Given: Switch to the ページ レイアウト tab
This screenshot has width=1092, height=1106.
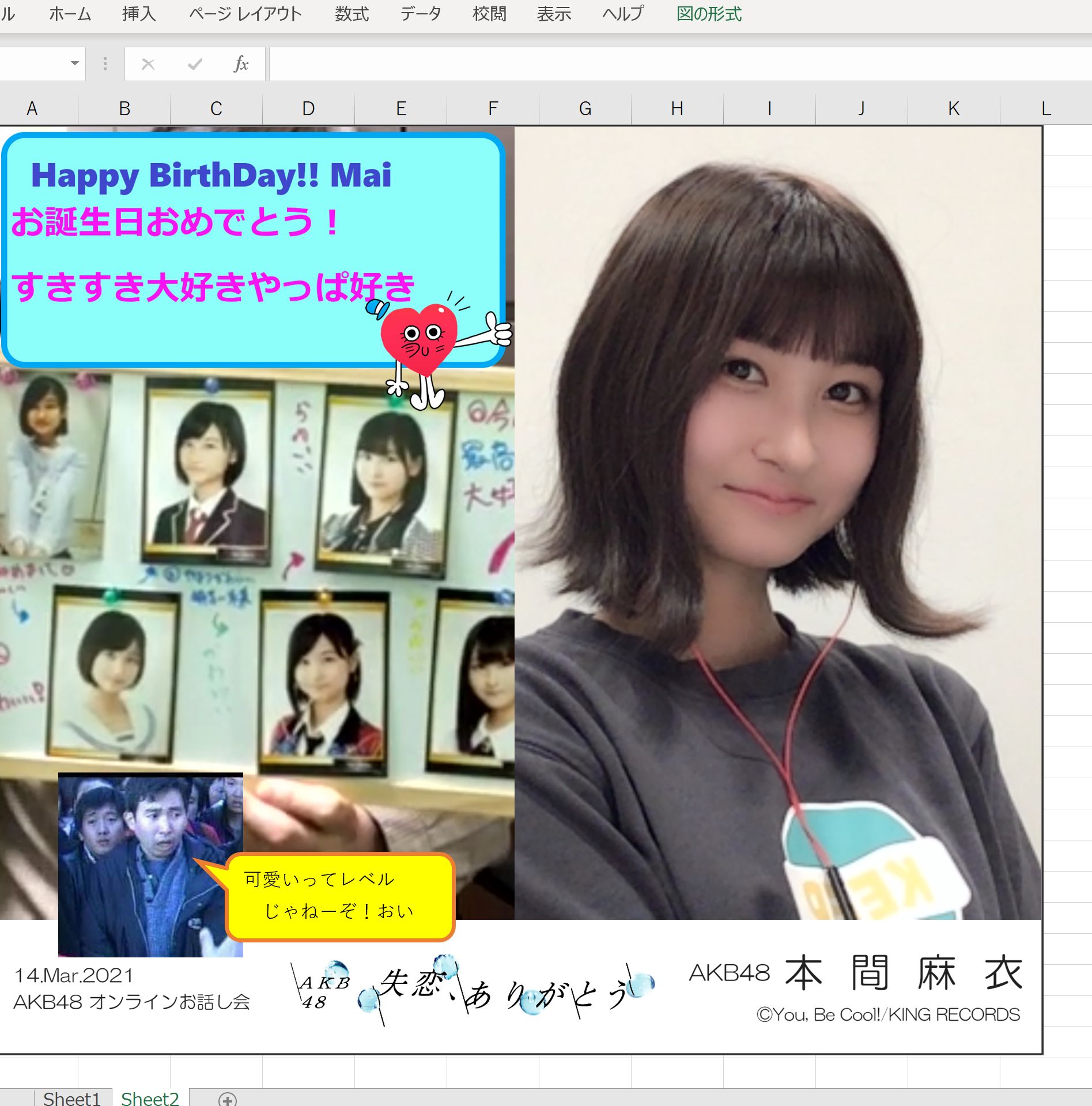Looking at the screenshot, I should click(x=245, y=14).
